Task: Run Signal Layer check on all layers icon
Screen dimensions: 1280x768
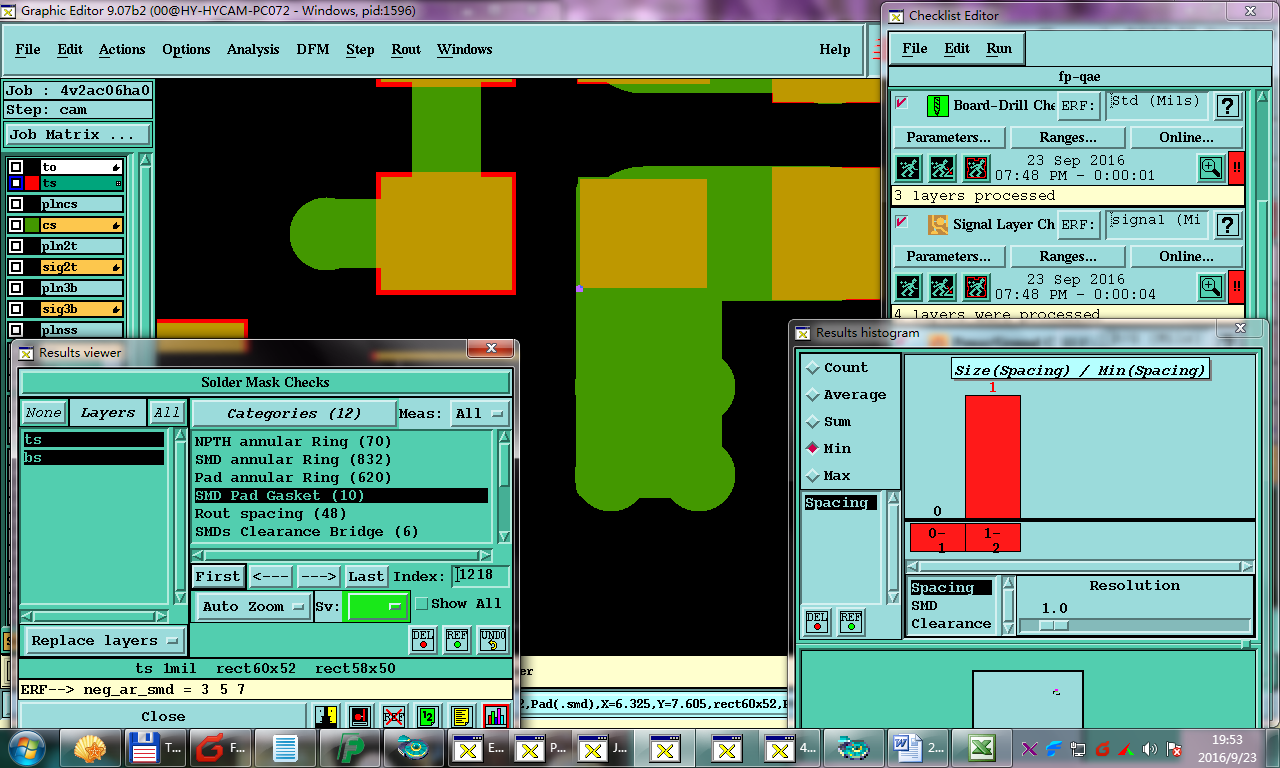Action: coord(909,287)
